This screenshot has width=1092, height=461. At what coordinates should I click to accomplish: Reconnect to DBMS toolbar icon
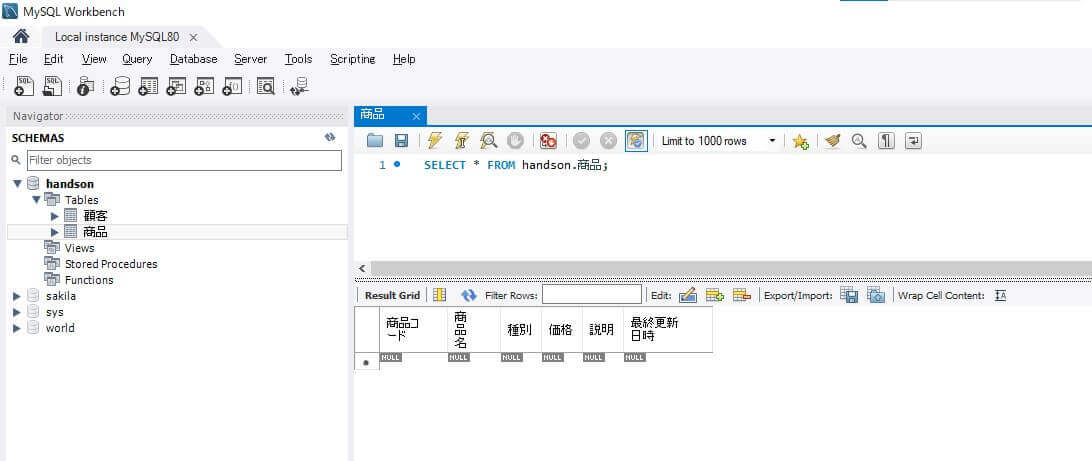pos(299,86)
